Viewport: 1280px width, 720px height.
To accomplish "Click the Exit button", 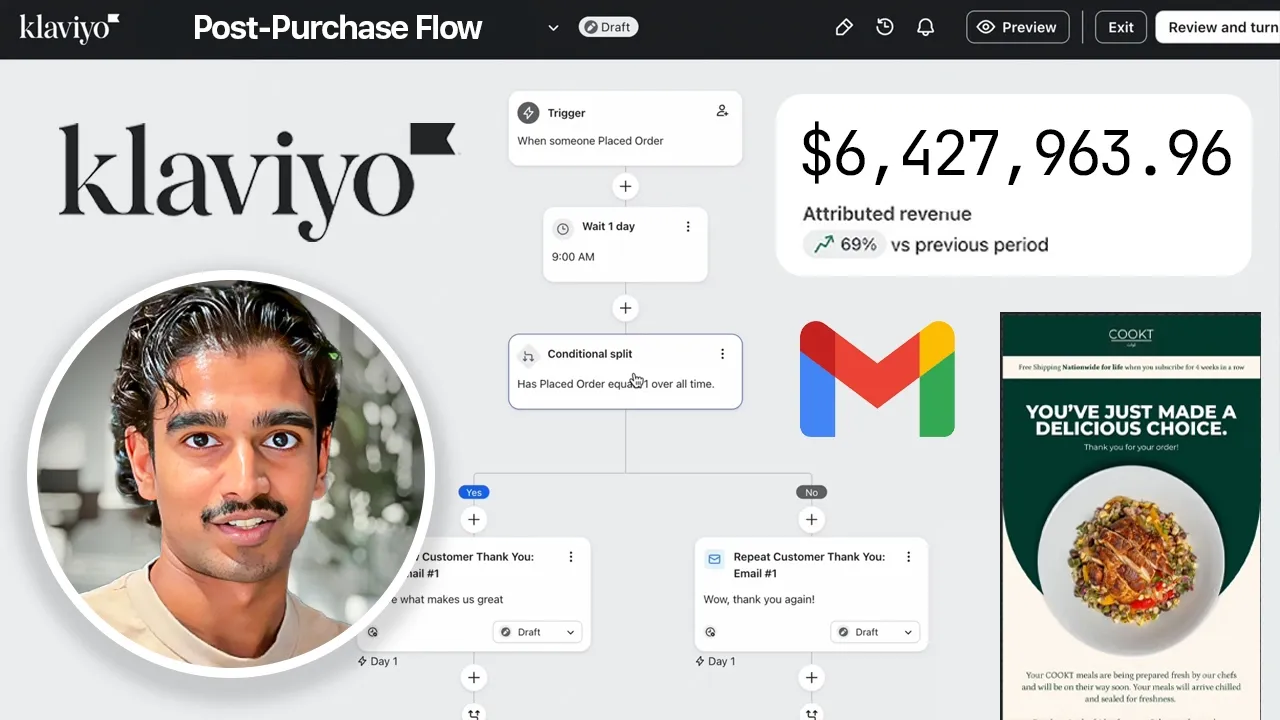I will (x=1121, y=27).
